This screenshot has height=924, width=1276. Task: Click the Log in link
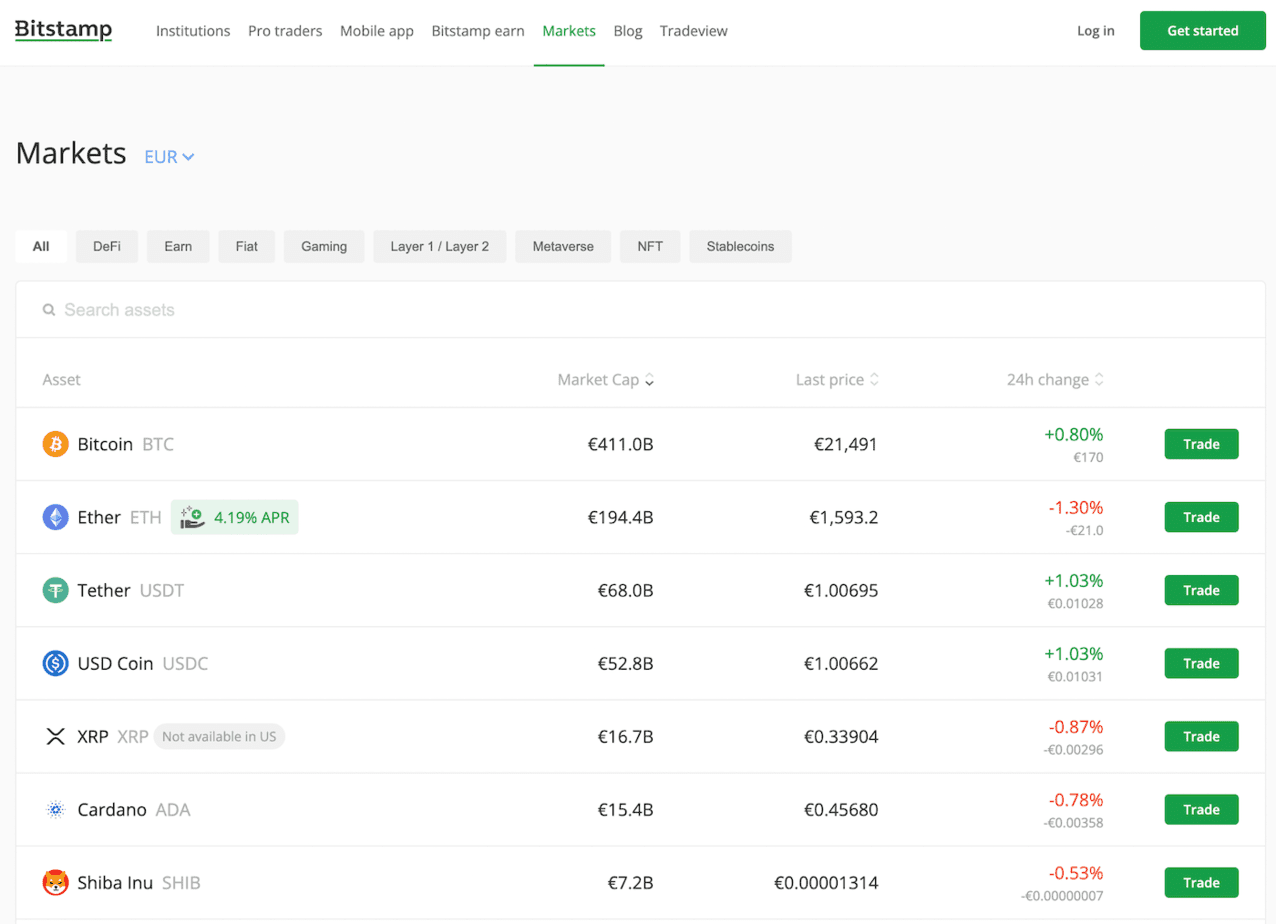coord(1096,31)
